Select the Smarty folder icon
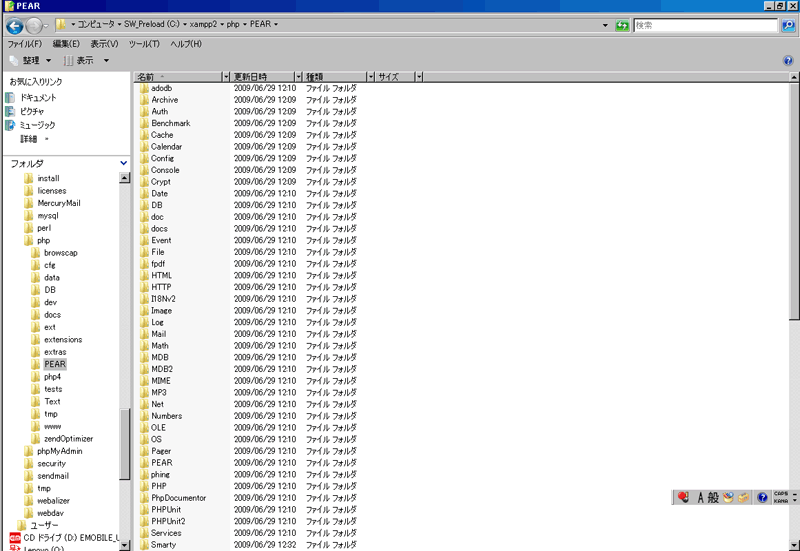Screen dimensions: 800x551 tap(144, 545)
